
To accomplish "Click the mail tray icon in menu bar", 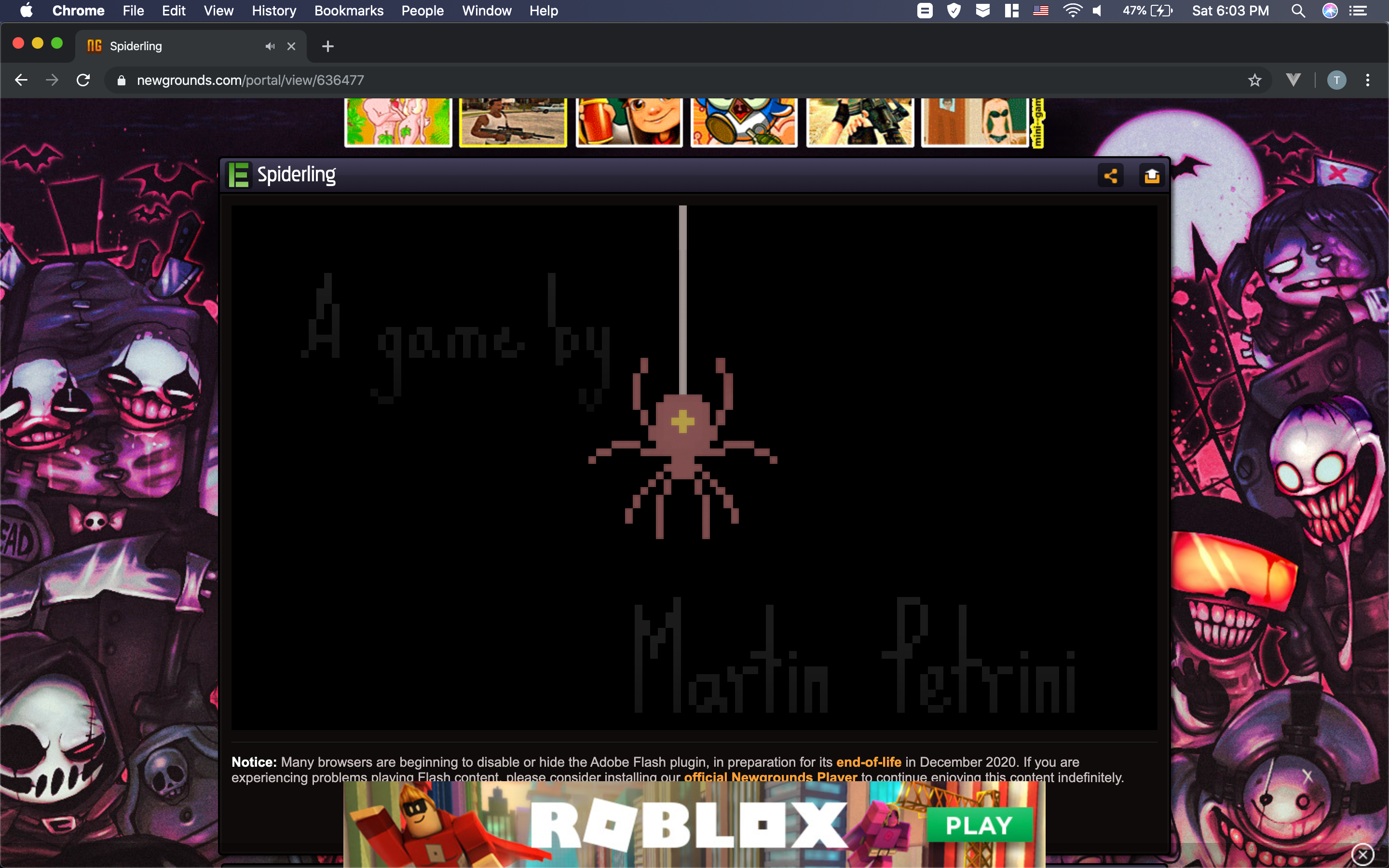I will 982,10.
